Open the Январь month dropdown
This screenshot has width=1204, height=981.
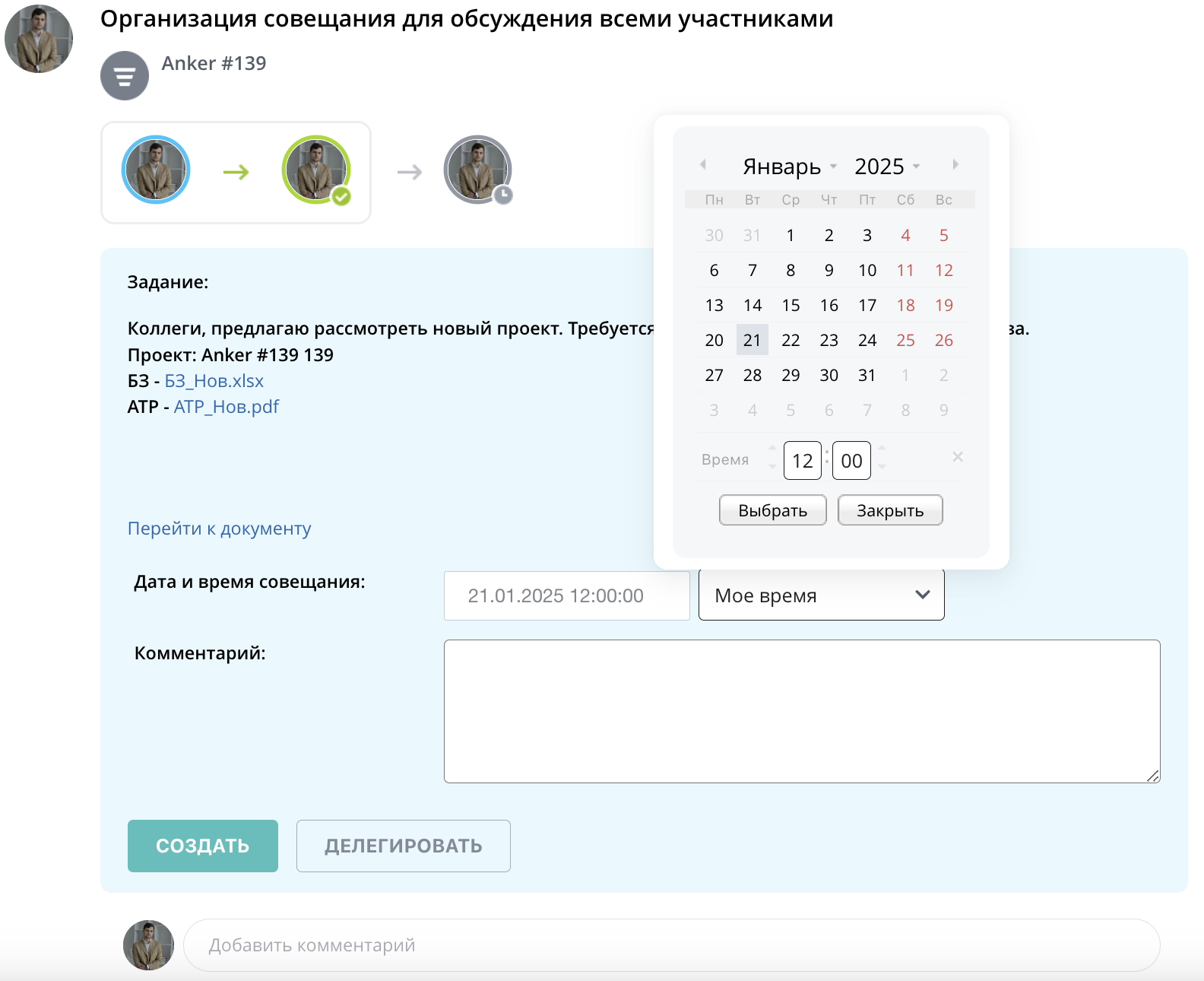789,167
